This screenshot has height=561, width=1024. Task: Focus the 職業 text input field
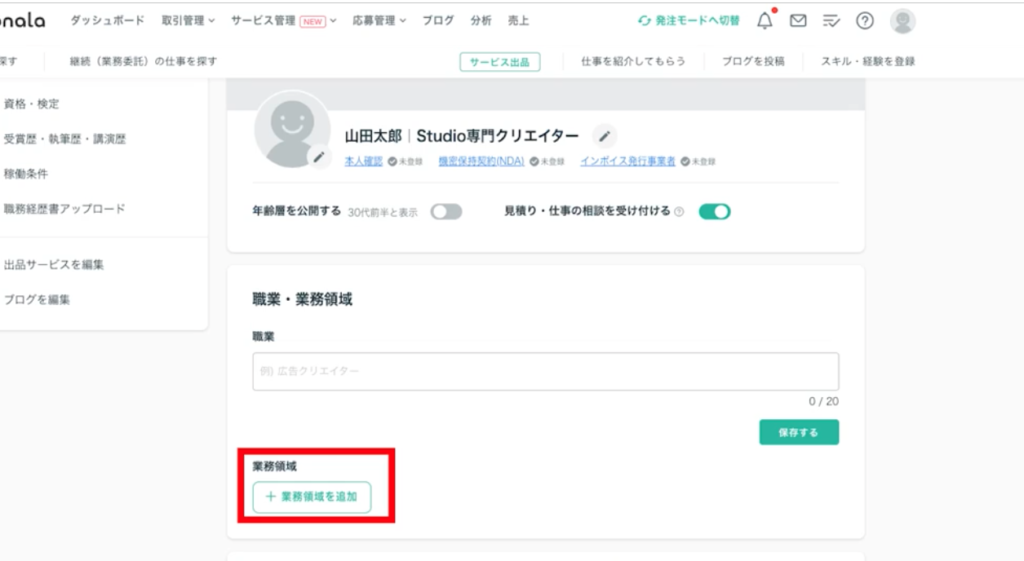point(545,372)
